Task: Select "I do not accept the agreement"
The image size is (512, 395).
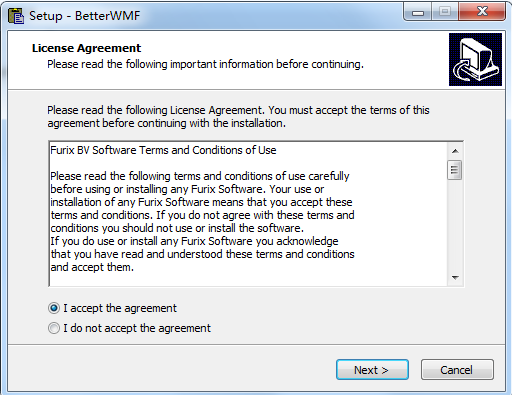Action: pos(129,328)
